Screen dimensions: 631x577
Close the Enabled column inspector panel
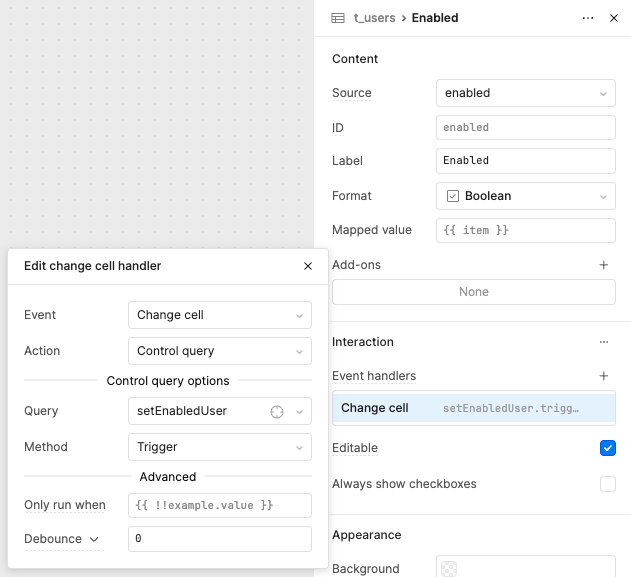614,18
